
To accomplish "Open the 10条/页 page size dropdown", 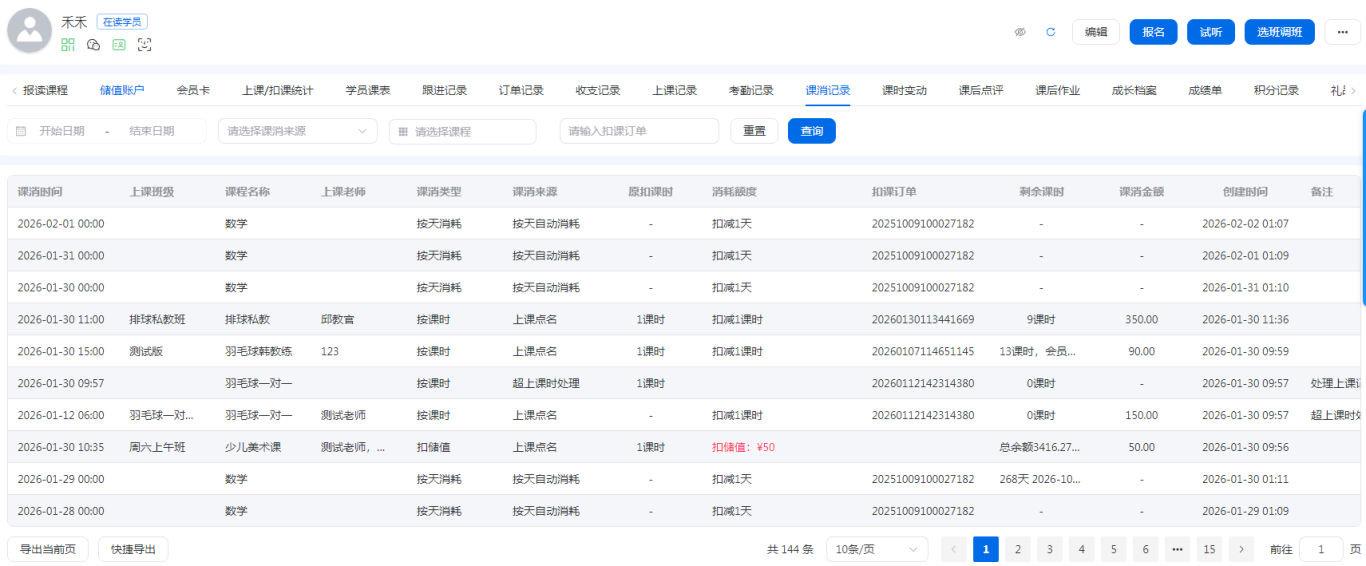I will pos(877,549).
